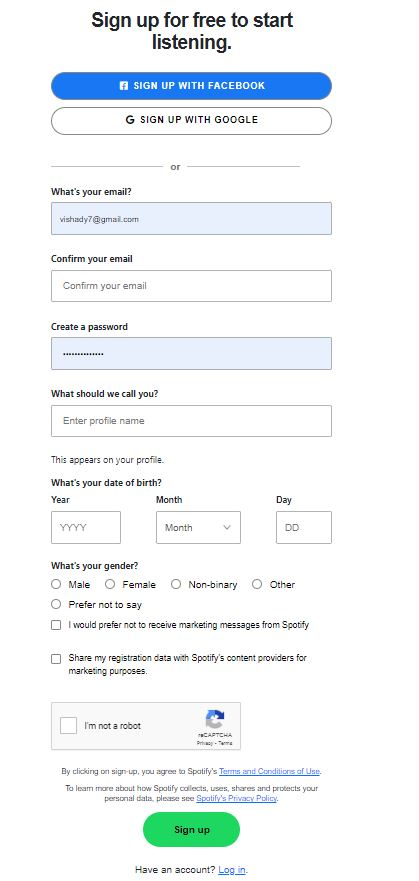Click the Google G logo icon
The width and height of the screenshot is (419, 881).
130,120
